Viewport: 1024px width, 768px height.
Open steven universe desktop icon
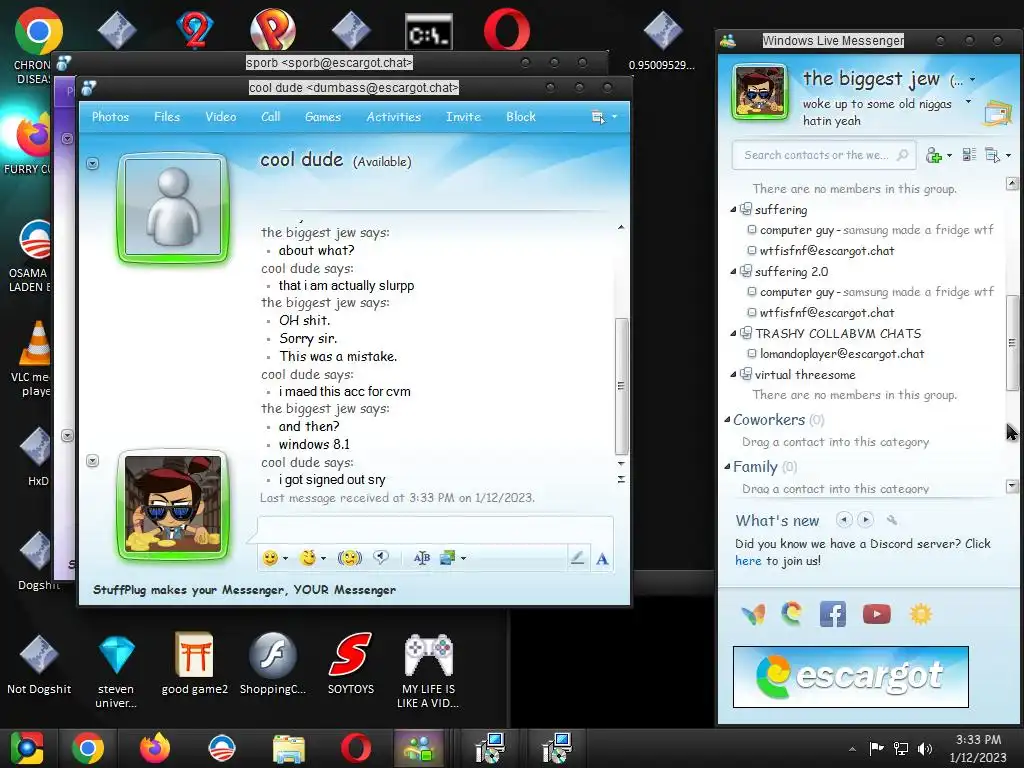pos(116,673)
